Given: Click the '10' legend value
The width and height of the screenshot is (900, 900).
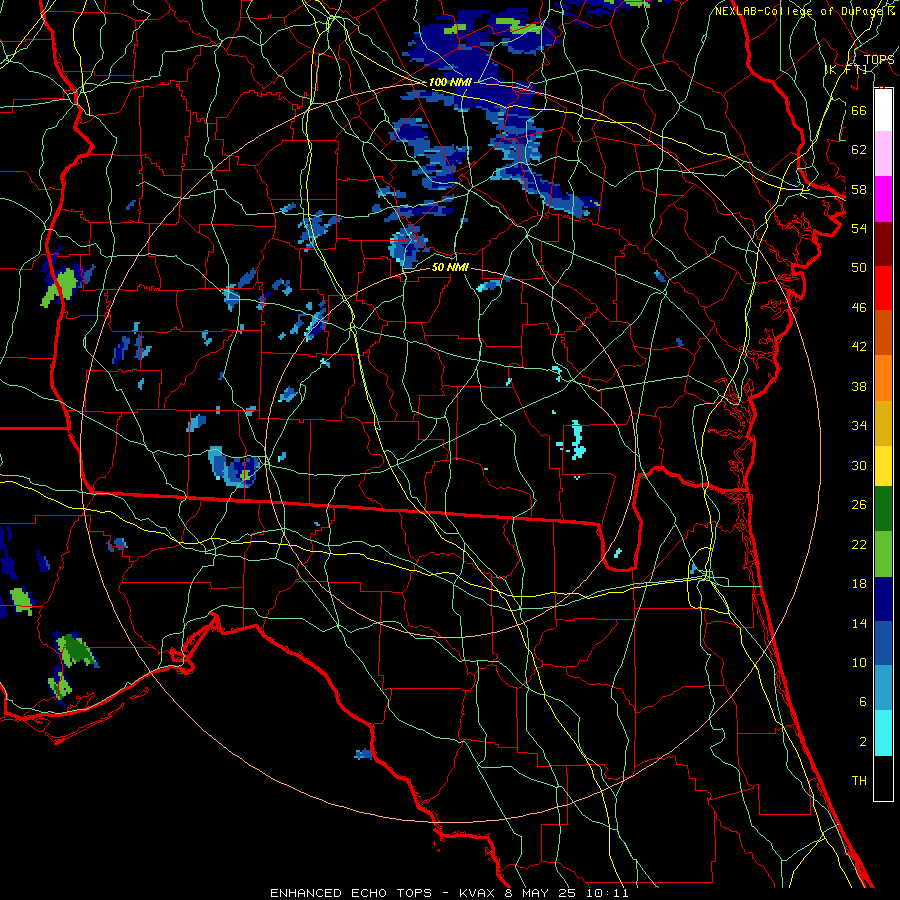Looking at the screenshot, I should [x=859, y=663].
